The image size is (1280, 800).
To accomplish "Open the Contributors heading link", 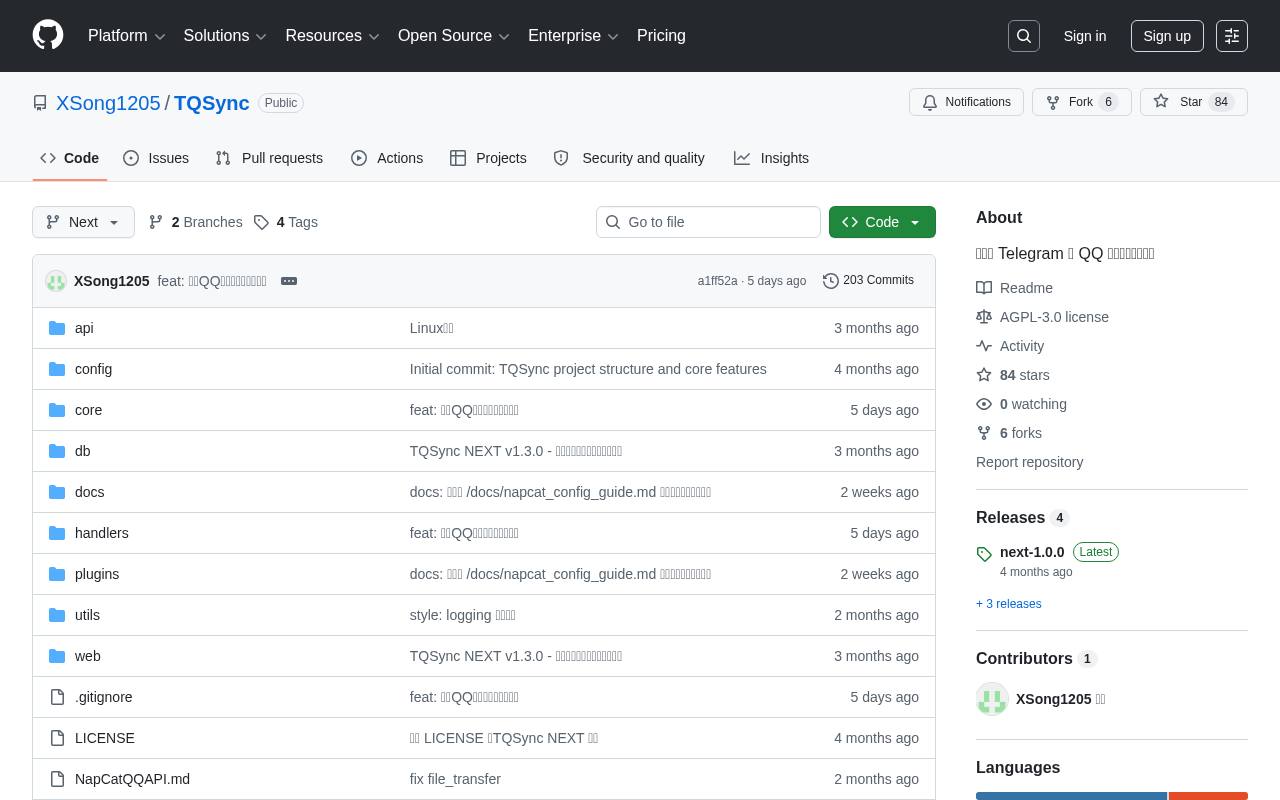I will coord(1036,659).
